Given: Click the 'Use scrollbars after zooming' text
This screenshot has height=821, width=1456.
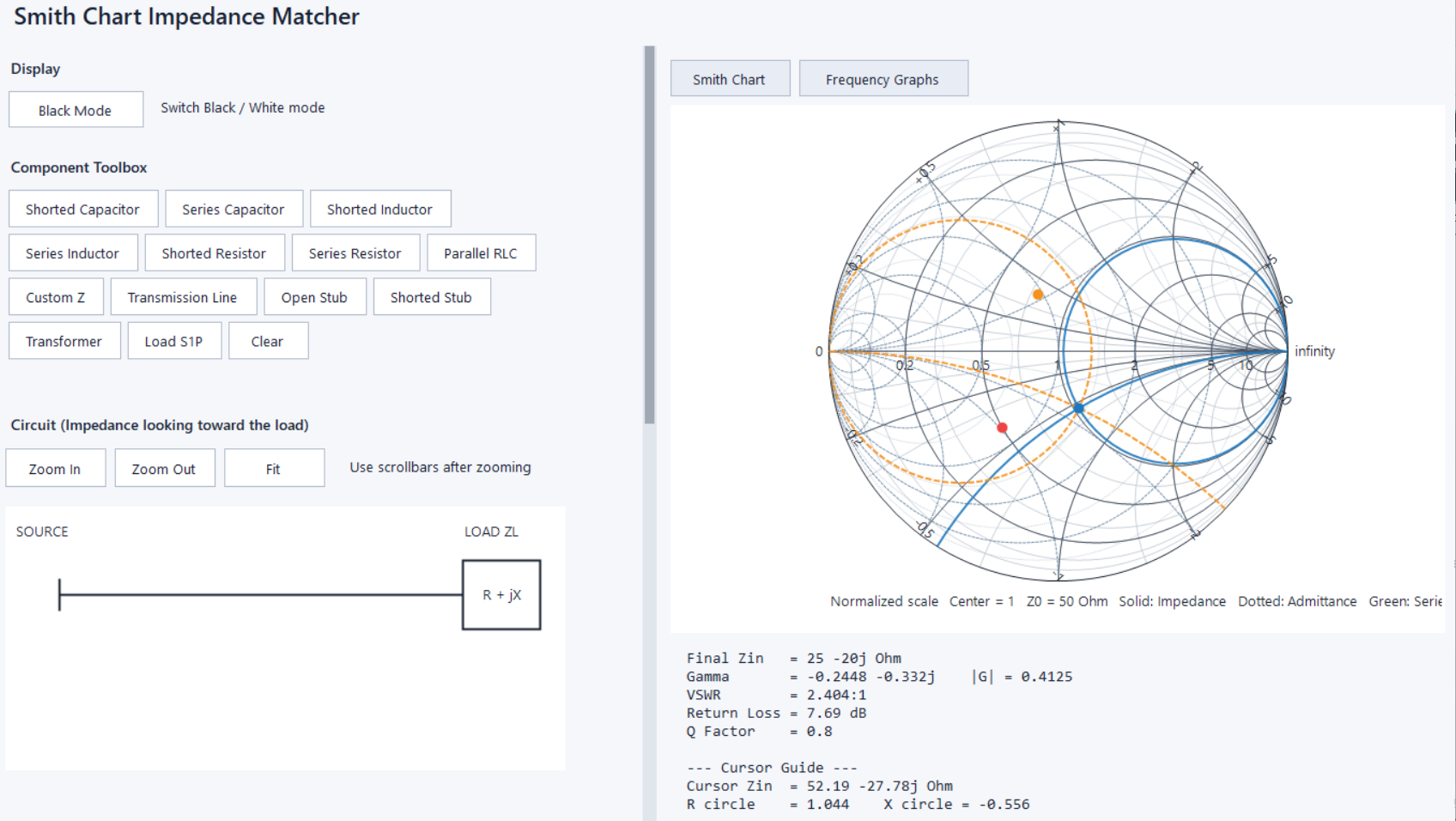Looking at the screenshot, I should (440, 467).
